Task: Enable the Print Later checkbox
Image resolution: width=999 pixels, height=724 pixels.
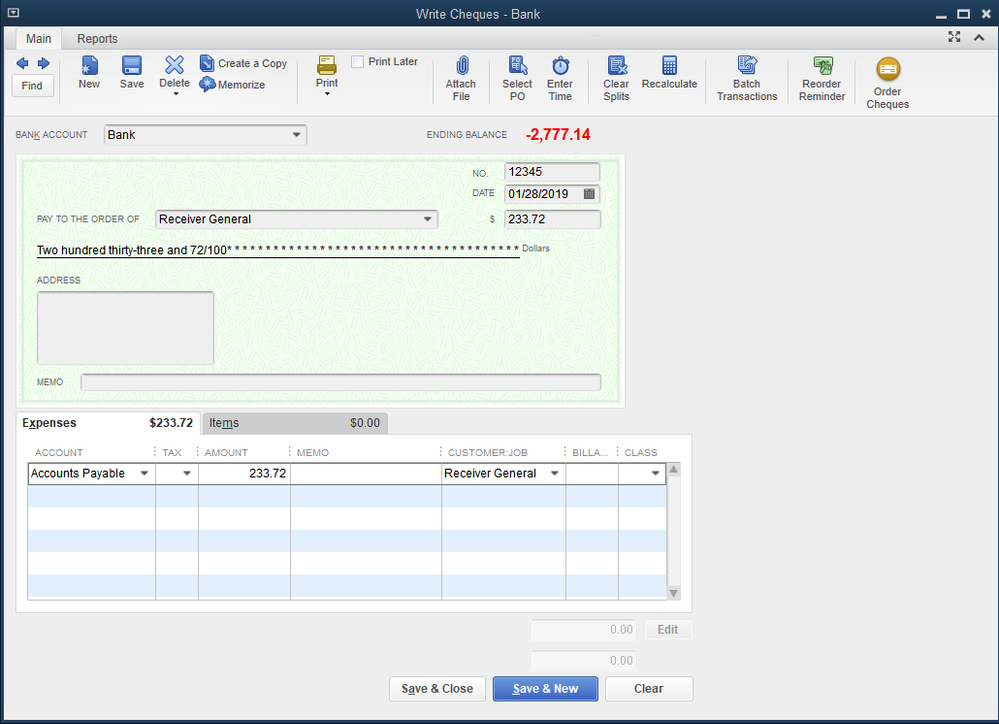Action: point(357,61)
